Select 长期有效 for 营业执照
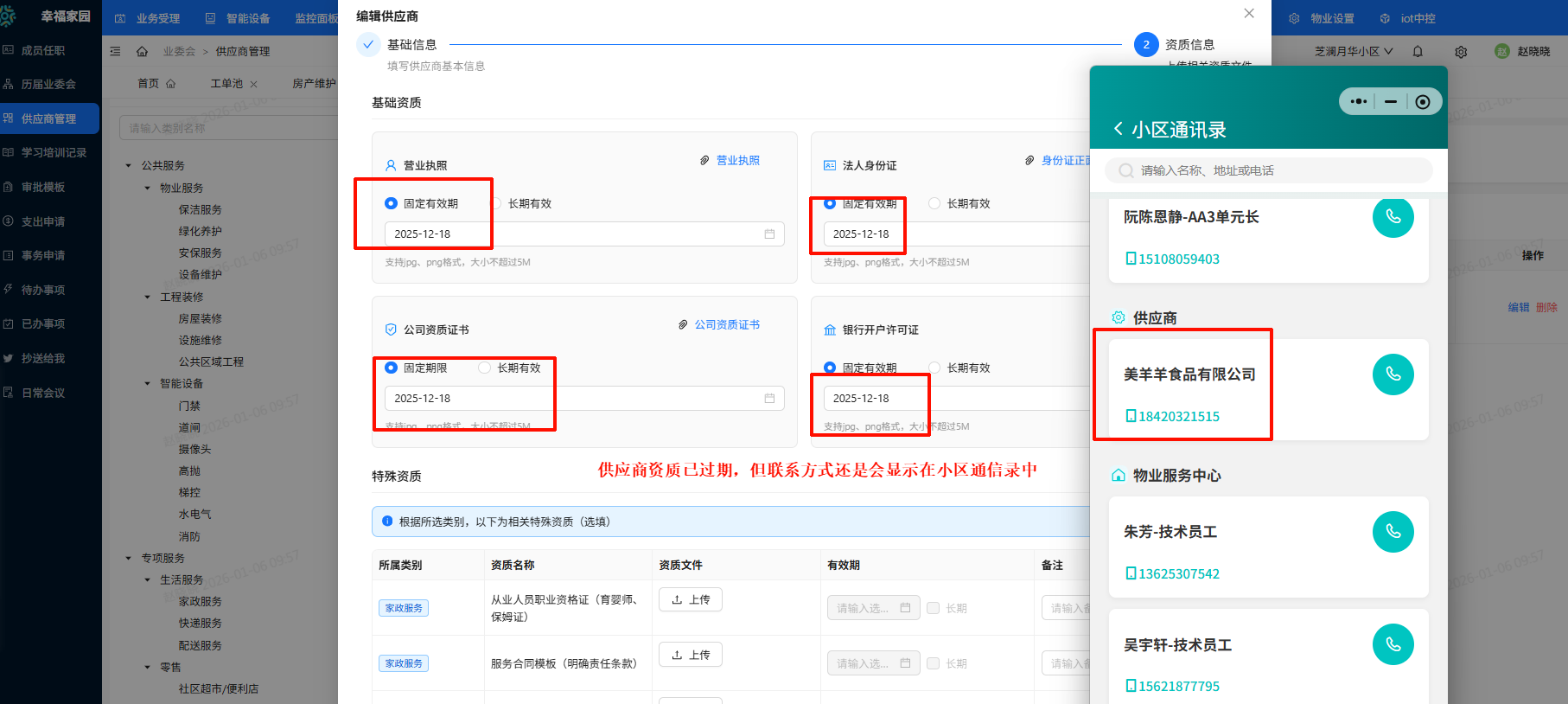Screen dimensions: 1568x704 [x=497, y=204]
